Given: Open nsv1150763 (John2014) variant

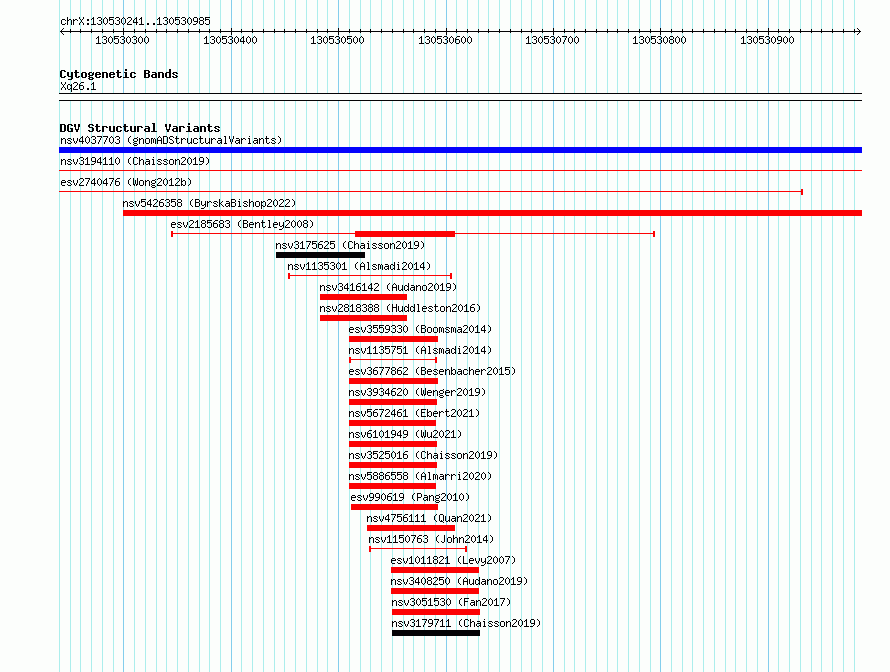Looking at the screenshot, I should tap(431, 539).
